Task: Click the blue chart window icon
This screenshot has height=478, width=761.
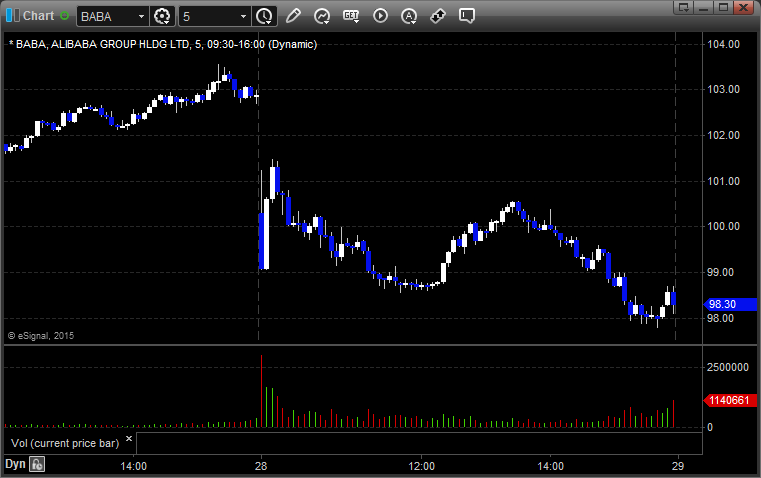Action: coord(13,16)
